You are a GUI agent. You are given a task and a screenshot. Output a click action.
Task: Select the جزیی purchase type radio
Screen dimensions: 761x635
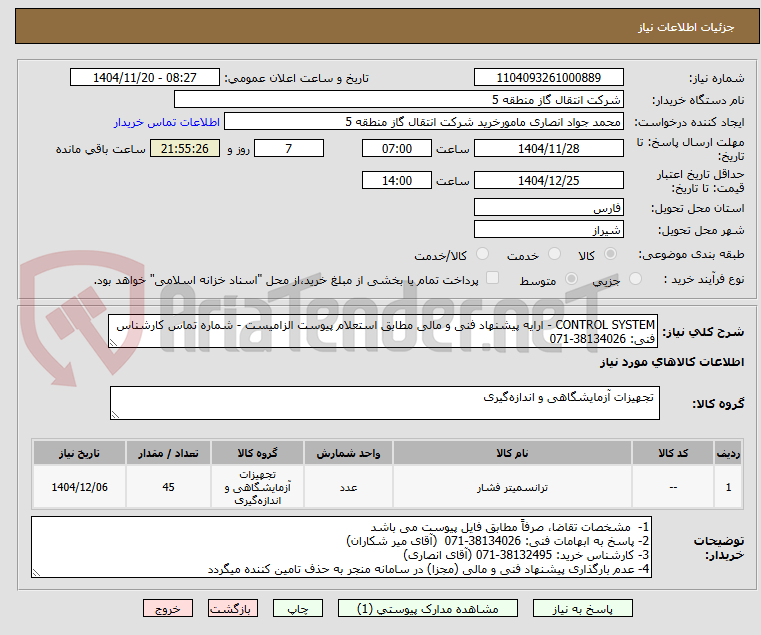635,279
